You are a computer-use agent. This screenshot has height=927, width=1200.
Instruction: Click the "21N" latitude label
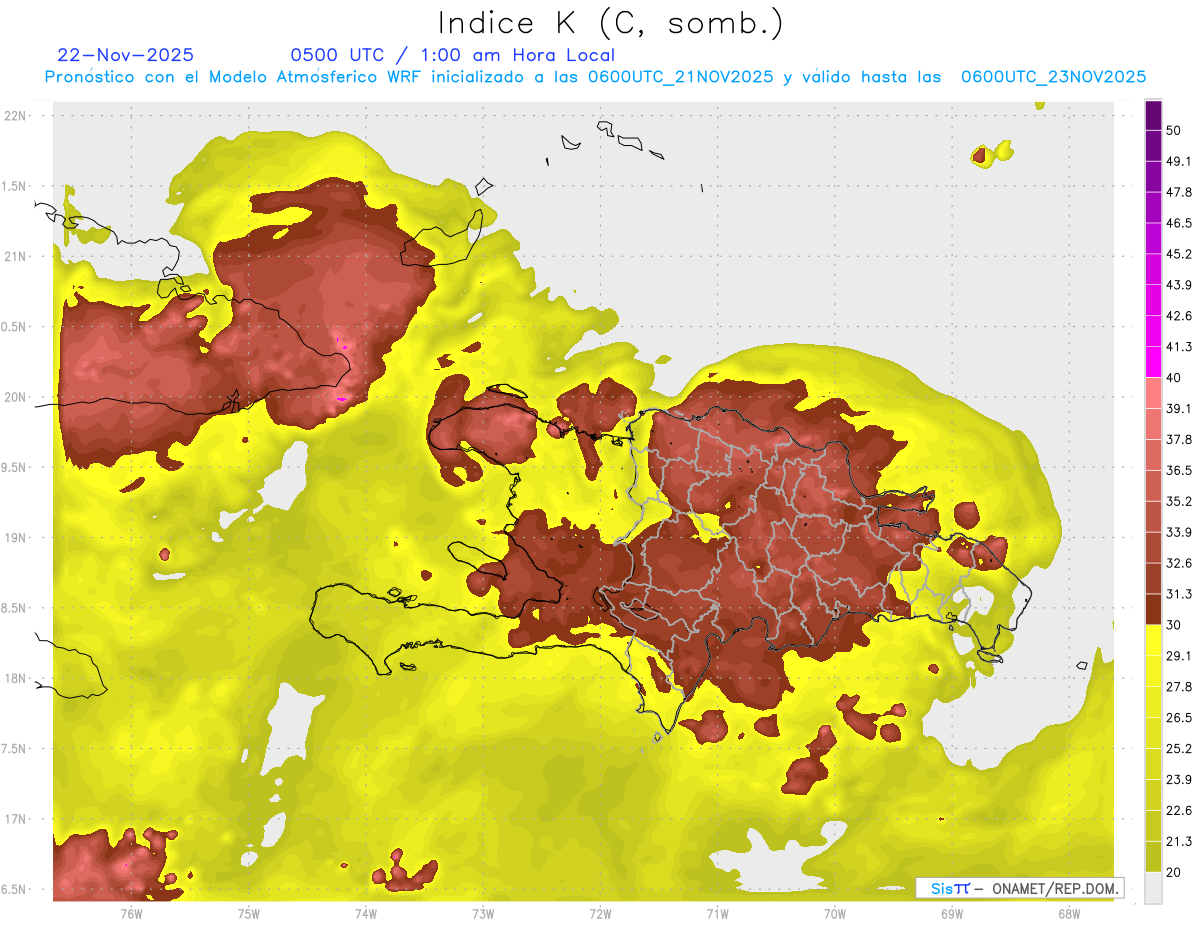pos(16,256)
